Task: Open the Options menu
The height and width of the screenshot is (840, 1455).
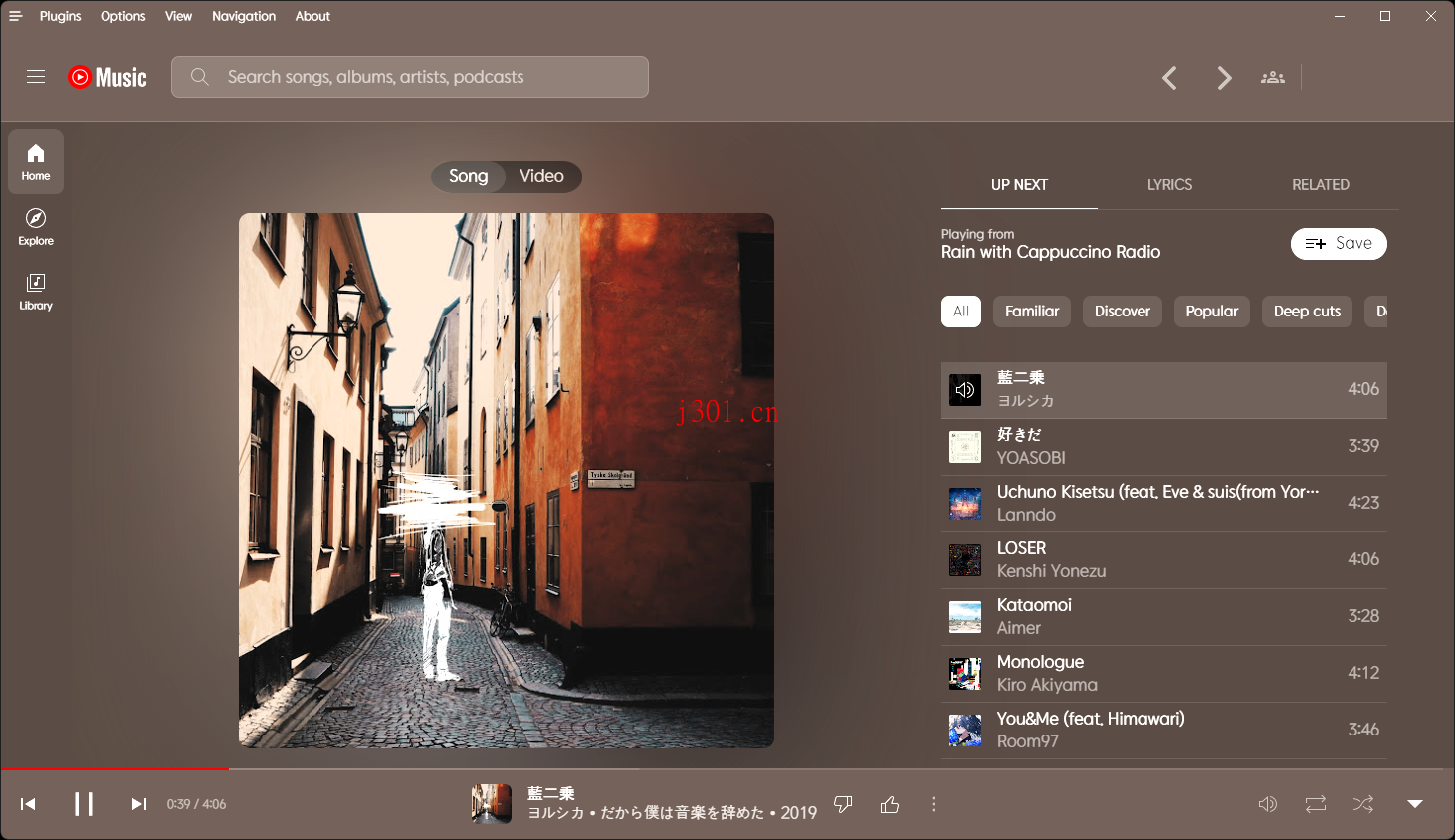Action: 122,15
